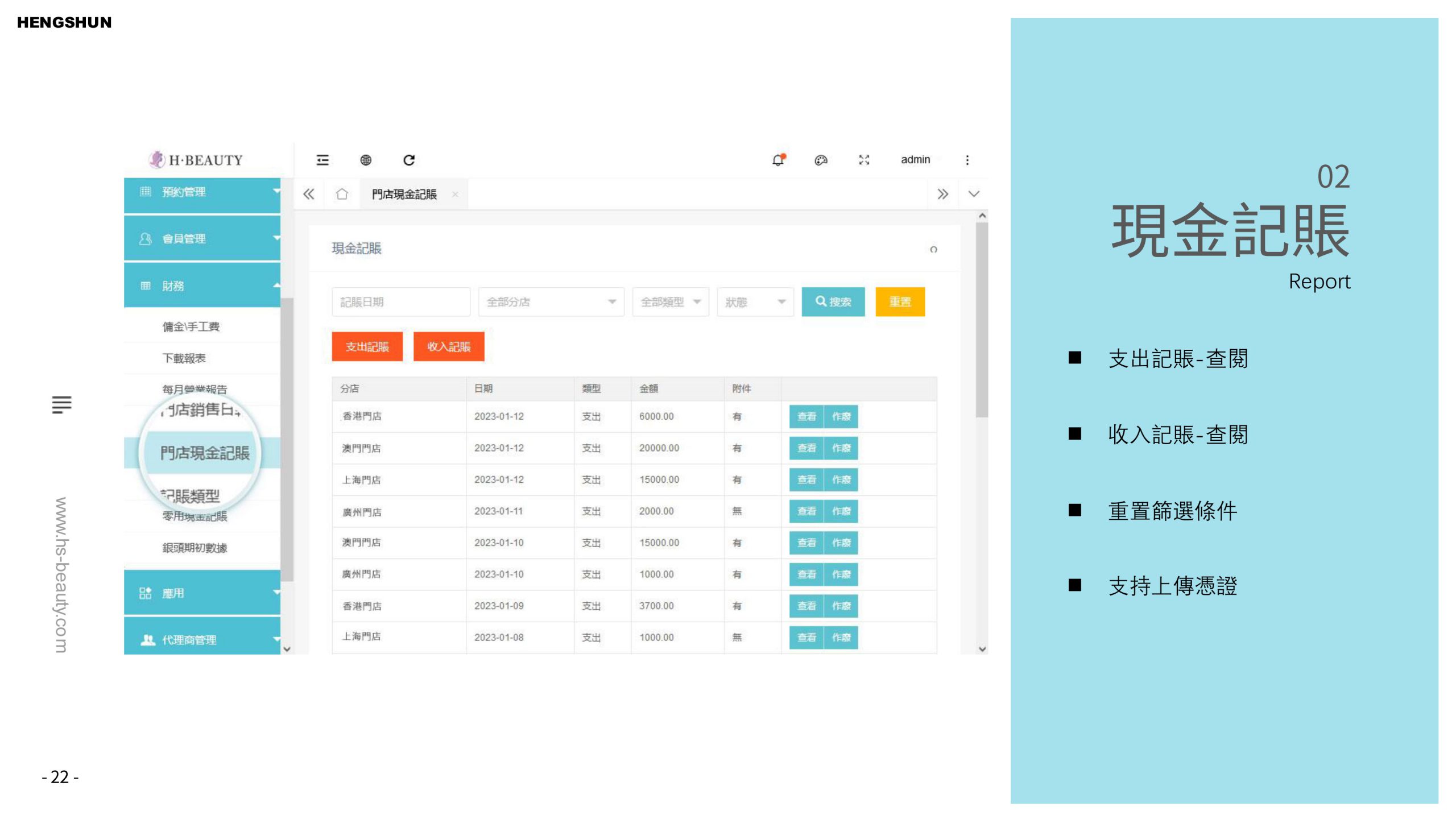The image size is (1456, 819).
Task: Click 查看 for 澳門門店 20000.00 row
Action: 806,448
